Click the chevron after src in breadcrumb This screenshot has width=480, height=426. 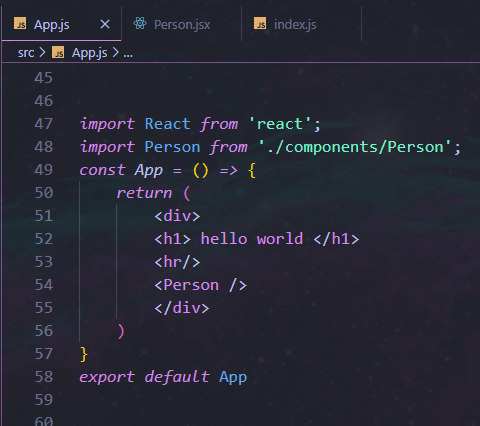tap(42, 52)
